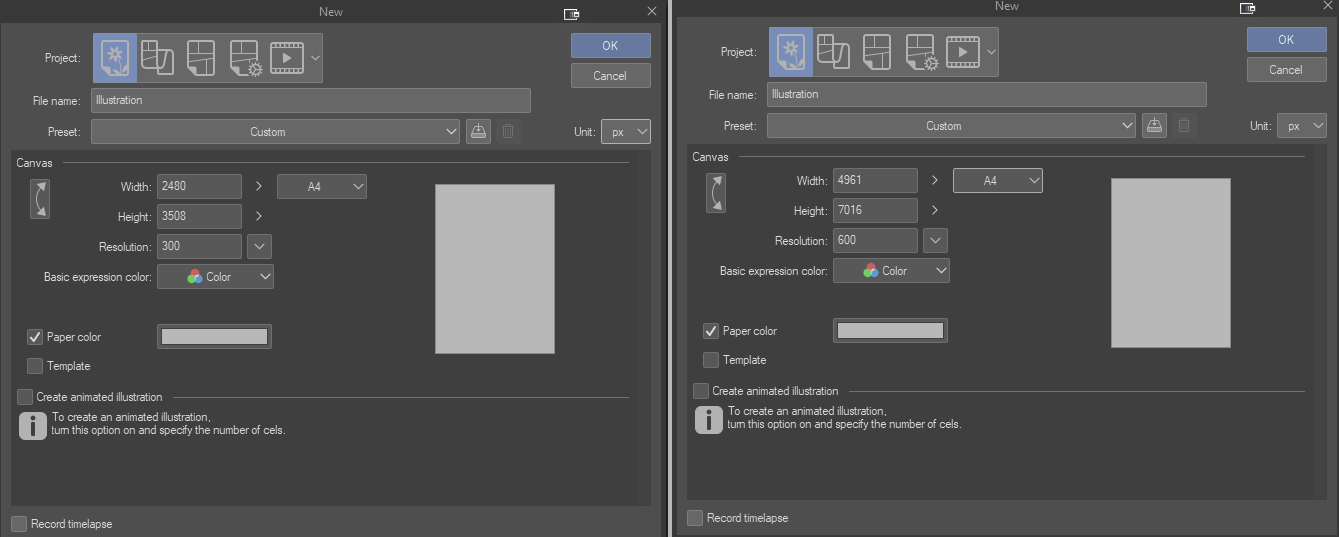Toggle Paper color checkbox in right dialog
1339x537 pixels.
711,331
